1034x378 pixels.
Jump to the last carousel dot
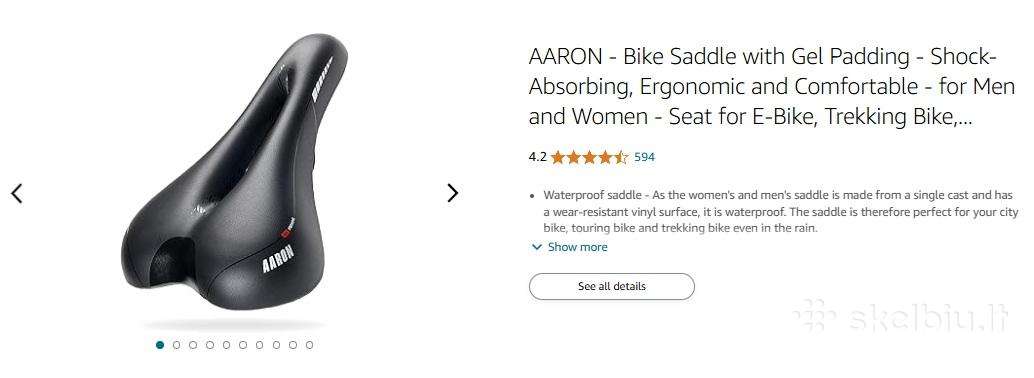tap(309, 344)
